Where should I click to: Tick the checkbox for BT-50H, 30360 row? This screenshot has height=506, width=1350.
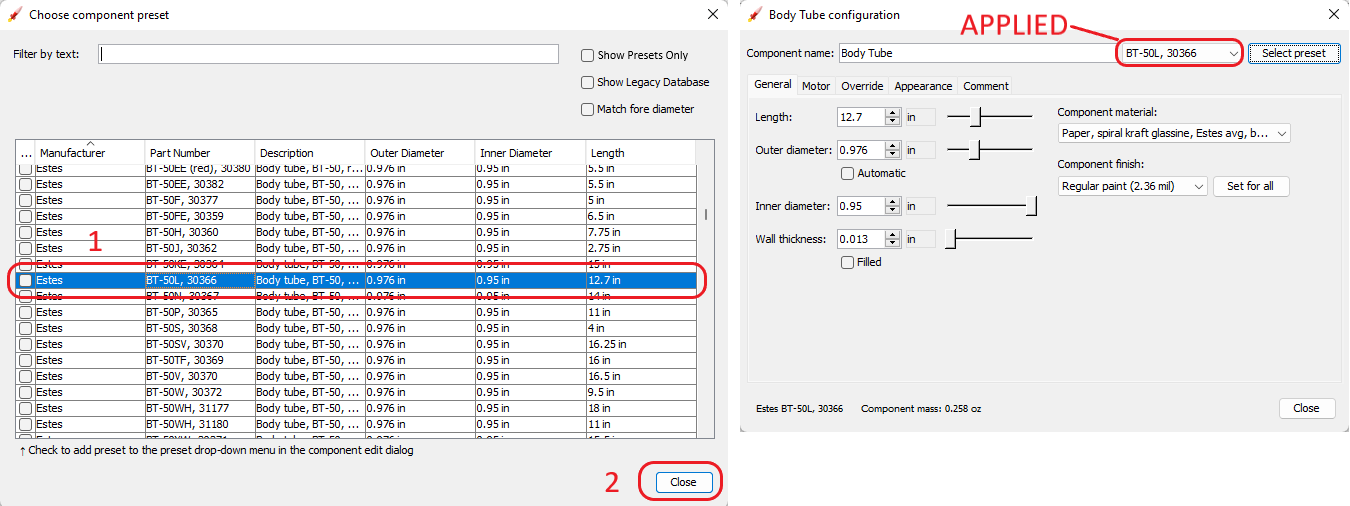[26, 232]
